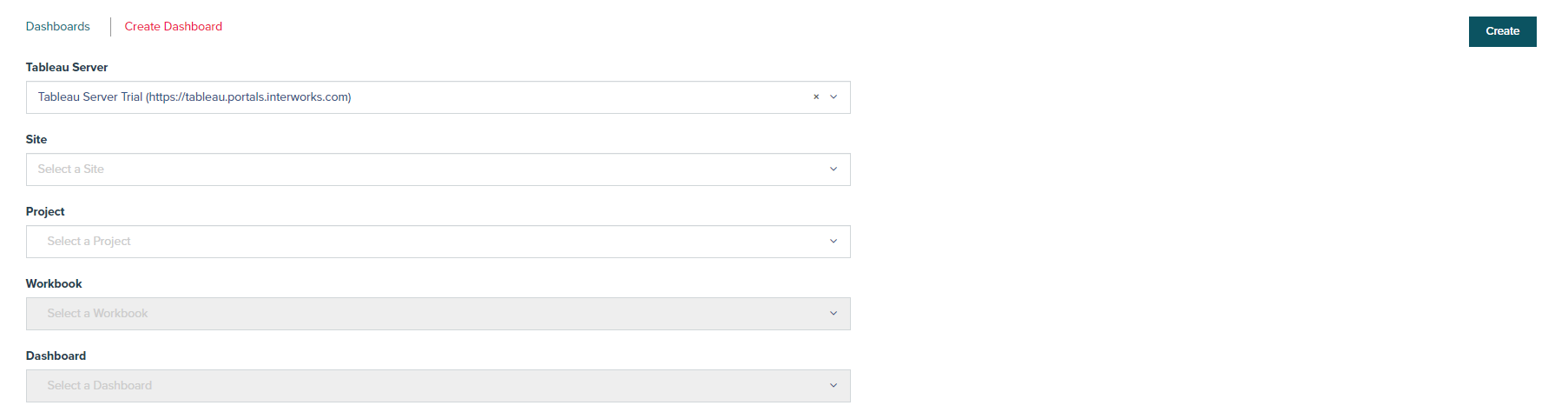Viewport: 1568px width, 412px height.
Task: Click the Tableau Server Trial selected value
Action: pyautogui.click(x=194, y=97)
